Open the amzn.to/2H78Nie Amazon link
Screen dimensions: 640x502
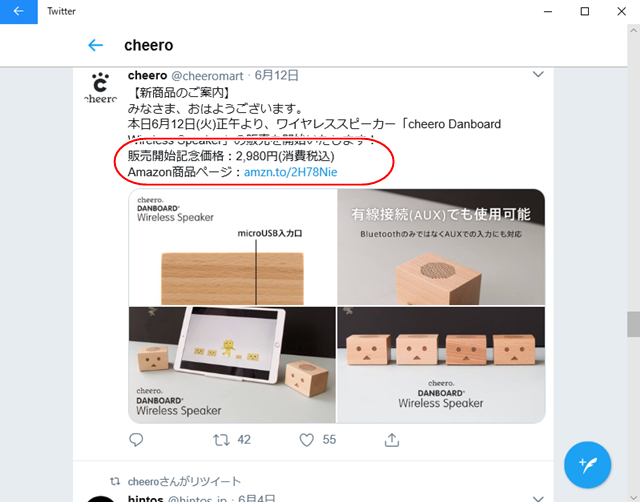[x=291, y=172]
